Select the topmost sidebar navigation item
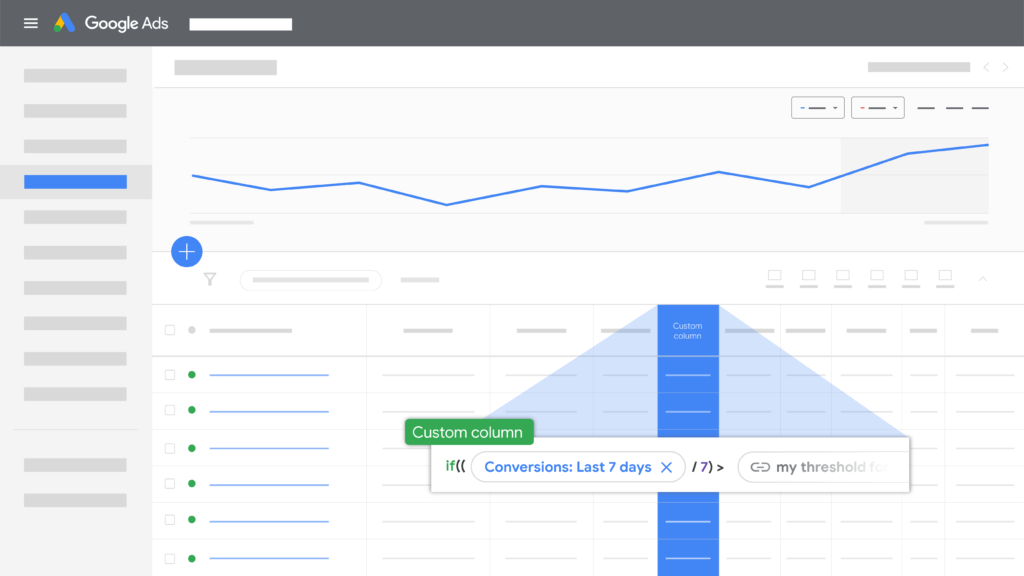The width and height of the screenshot is (1024, 576). (75, 76)
